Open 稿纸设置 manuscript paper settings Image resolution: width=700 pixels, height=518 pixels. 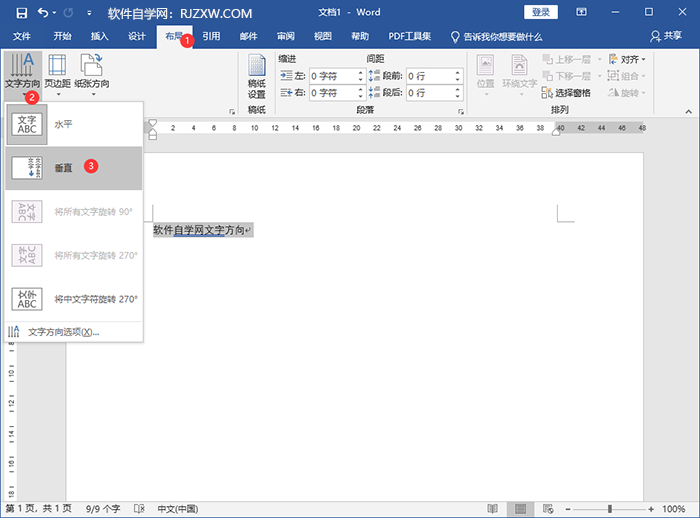point(257,76)
